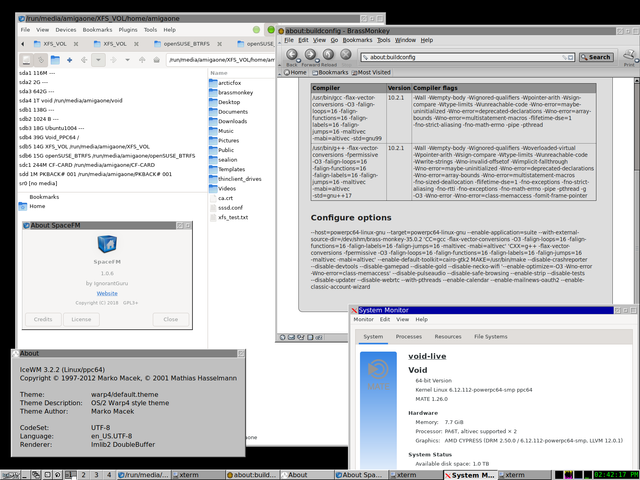The image size is (640, 480).
Task: Click the taskbar clock
Action: tap(616, 475)
